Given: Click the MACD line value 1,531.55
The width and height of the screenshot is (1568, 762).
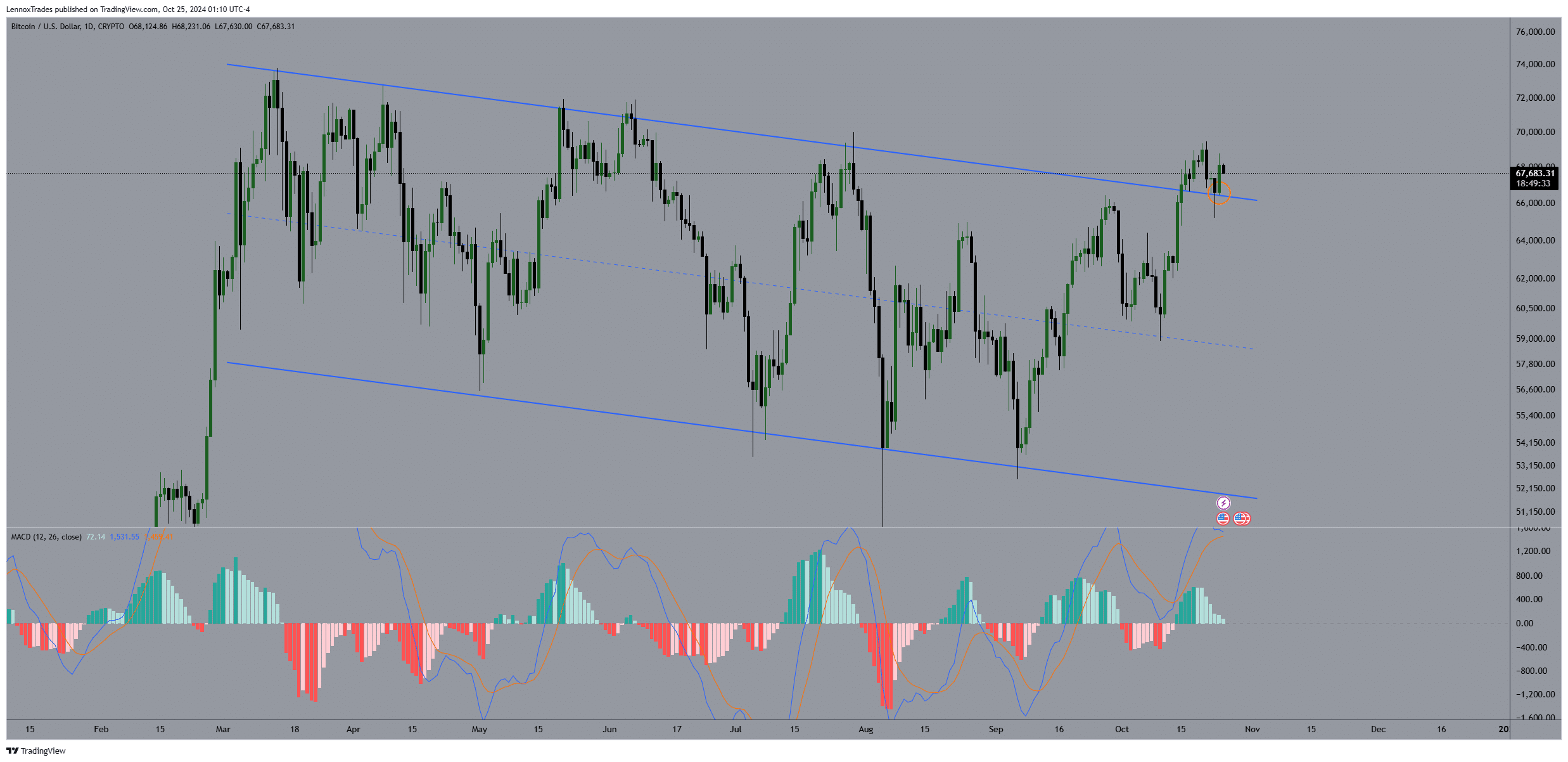Looking at the screenshot, I should [x=124, y=537].
